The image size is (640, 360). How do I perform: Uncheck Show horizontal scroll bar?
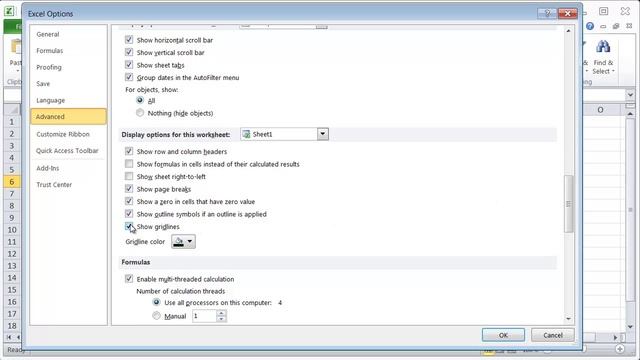tap(129, 40)
